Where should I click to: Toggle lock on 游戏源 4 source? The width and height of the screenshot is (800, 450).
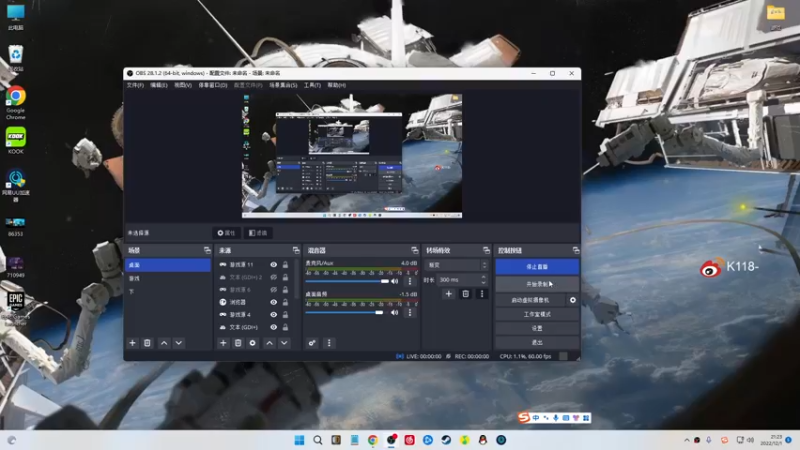(285, 314)
